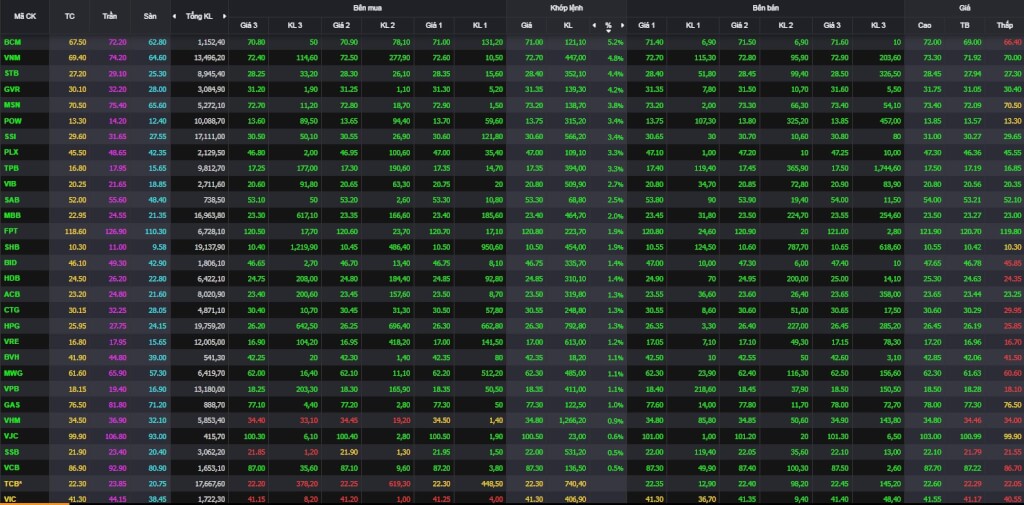Open the VNM stock ticker
The height and width of the screenshot is (505, 1024).
pos(12,57)
